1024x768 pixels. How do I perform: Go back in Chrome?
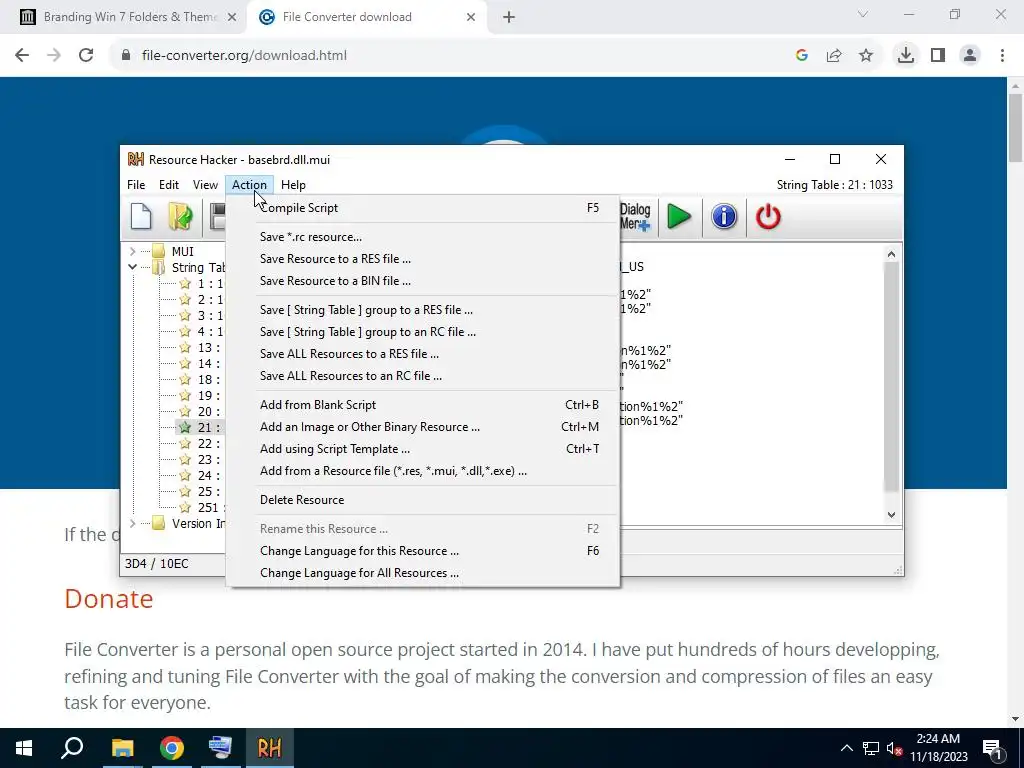(22, 56)
